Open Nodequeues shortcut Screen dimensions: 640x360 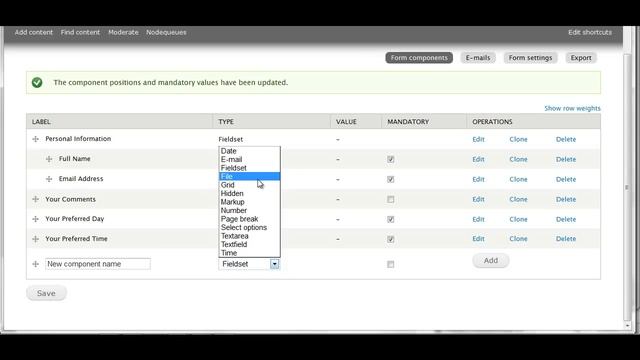click(166, 32)
